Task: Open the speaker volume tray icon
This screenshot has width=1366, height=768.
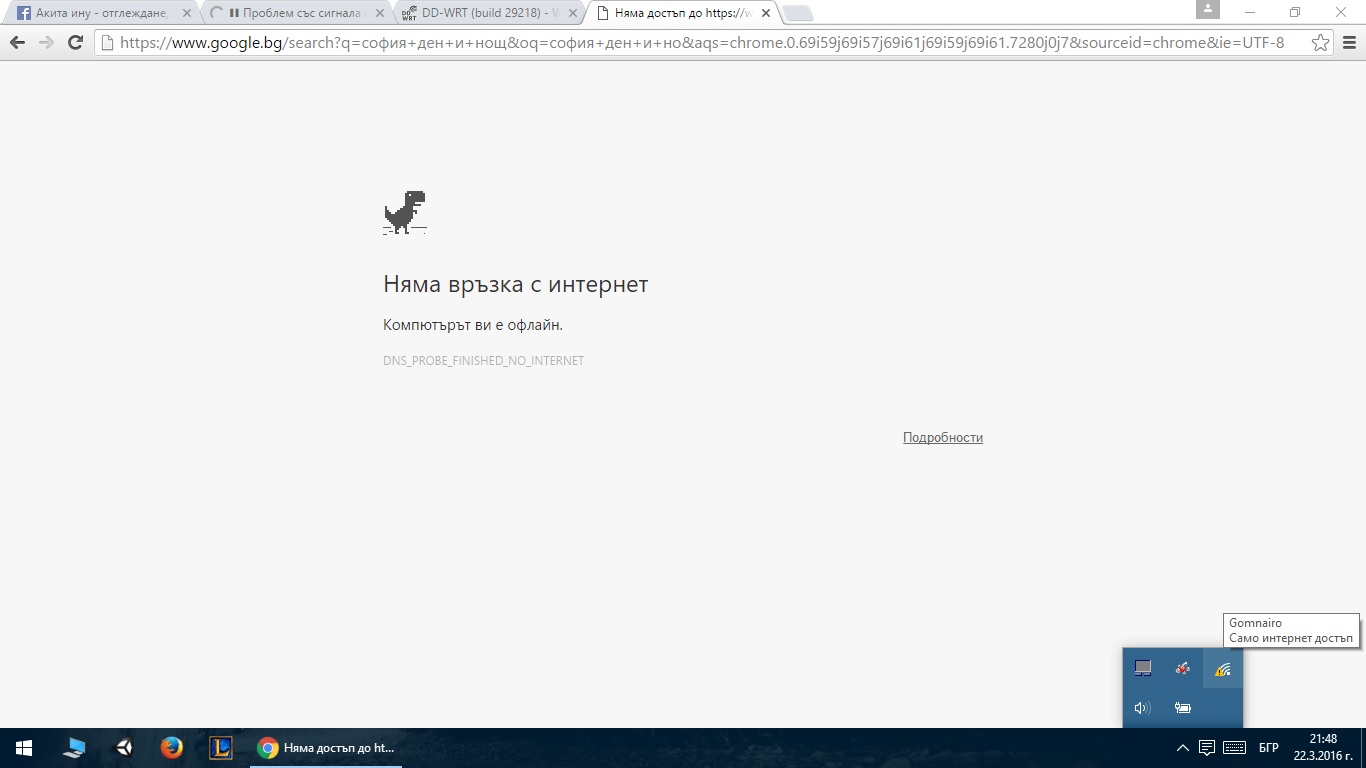Action: click(x=1143, y=708)
